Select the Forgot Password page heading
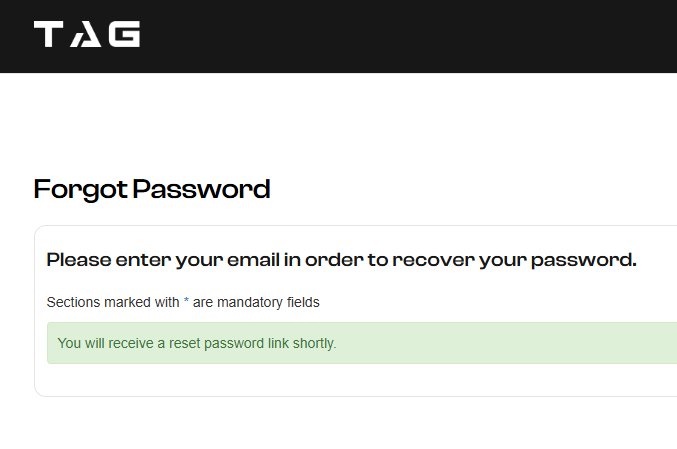Viewport: 677px width, 449px height. click(x=152, y=190)
